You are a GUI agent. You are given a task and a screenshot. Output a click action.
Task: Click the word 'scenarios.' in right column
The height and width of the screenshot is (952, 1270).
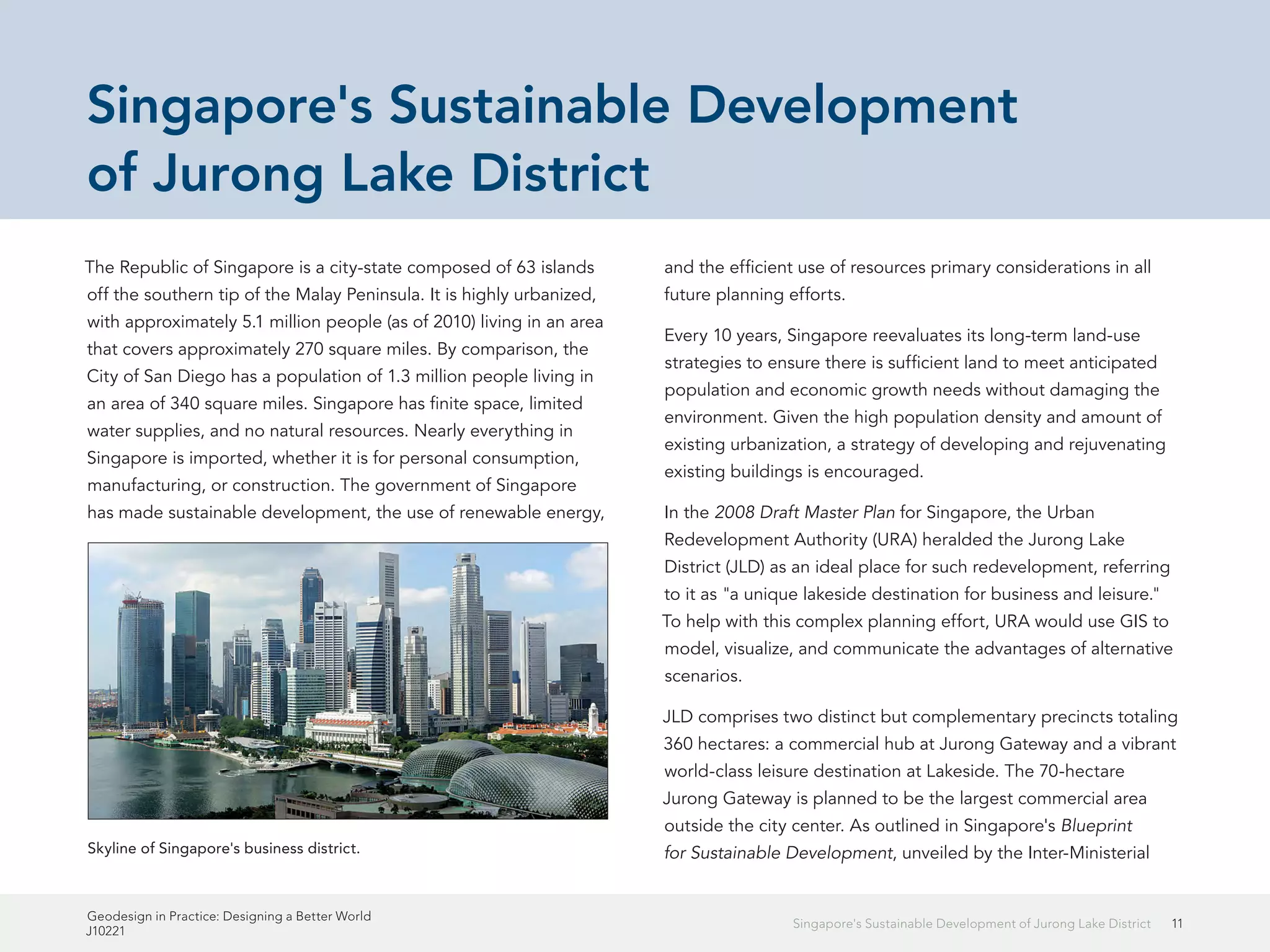703,676
